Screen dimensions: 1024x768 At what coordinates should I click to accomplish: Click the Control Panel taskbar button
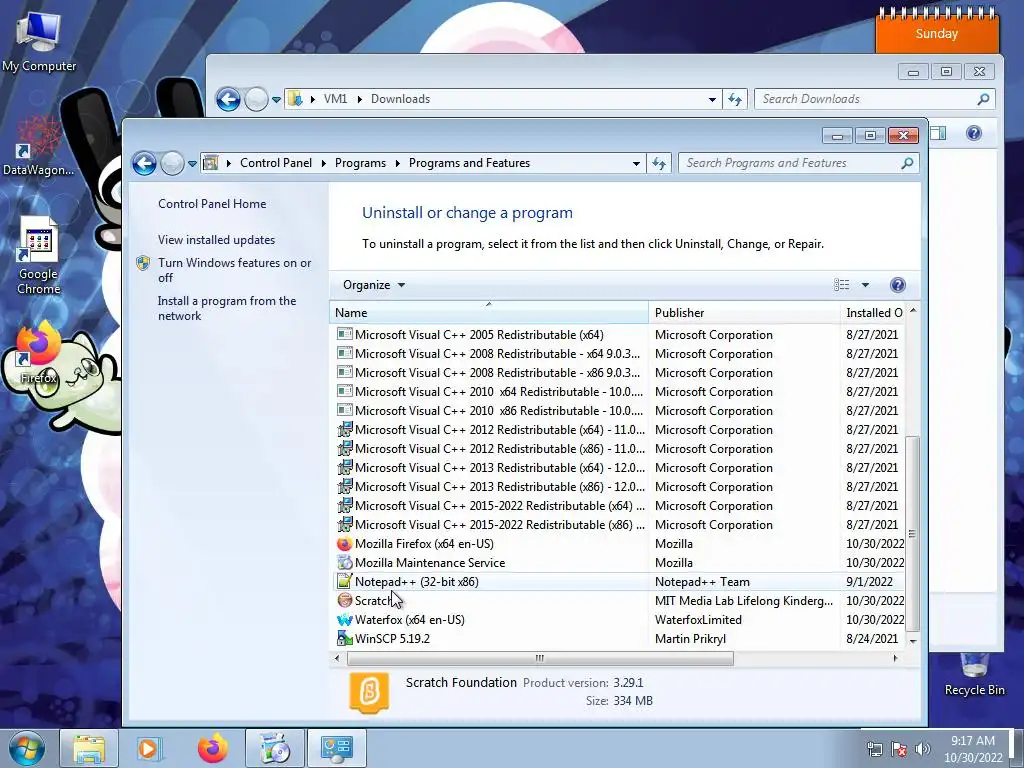tap(336, 748)
